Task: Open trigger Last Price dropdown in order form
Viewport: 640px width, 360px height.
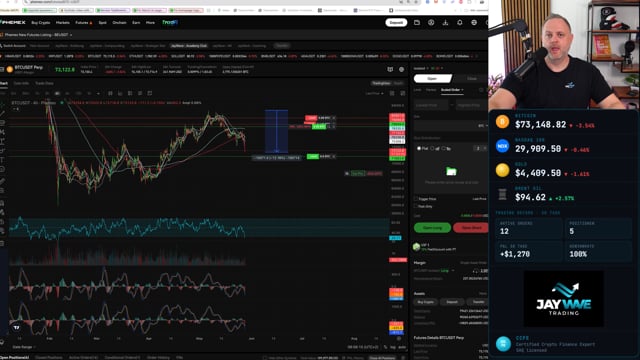Action: [480, 199]
